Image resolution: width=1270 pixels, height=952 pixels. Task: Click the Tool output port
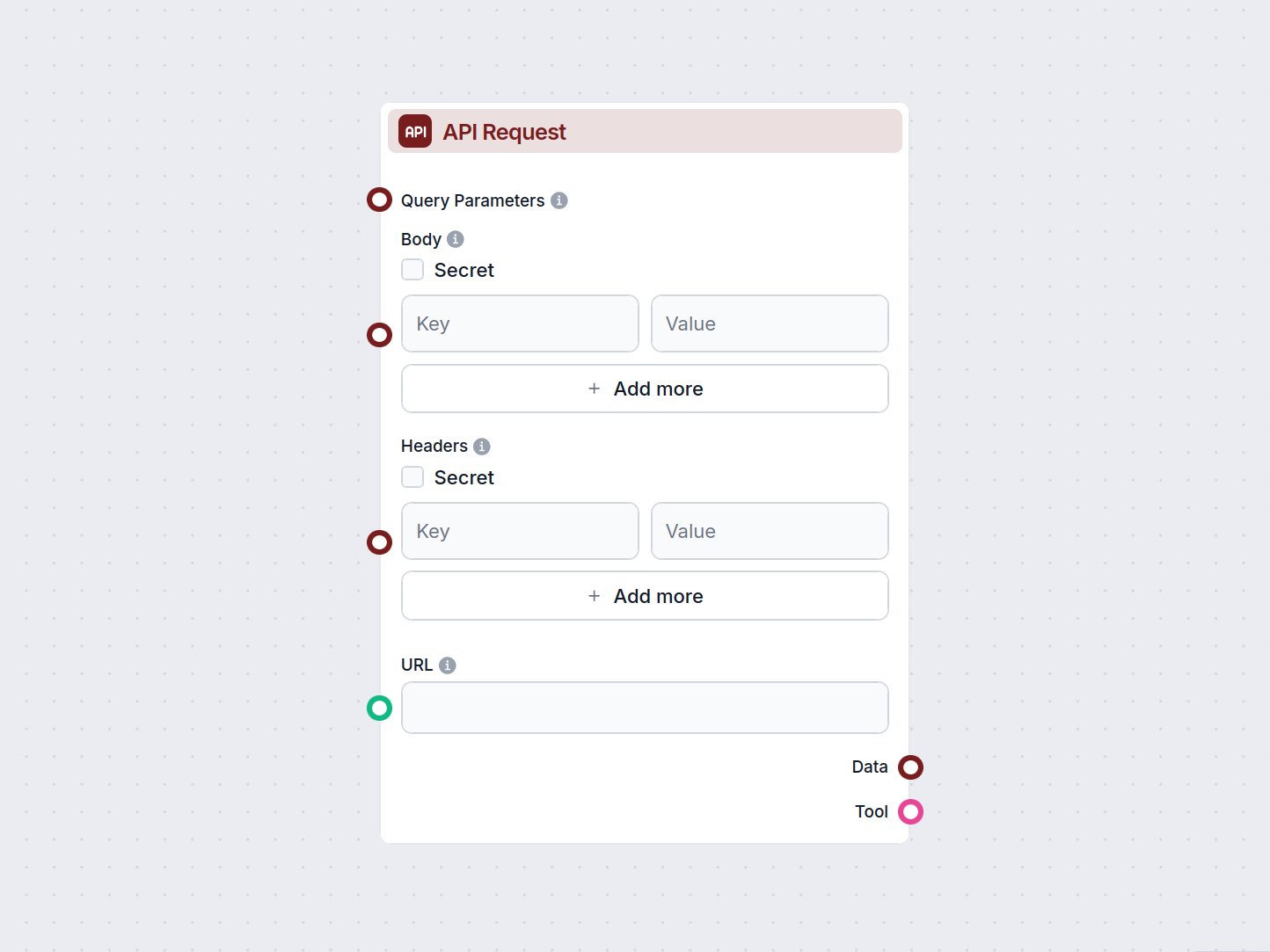click(x=911, y=811)
